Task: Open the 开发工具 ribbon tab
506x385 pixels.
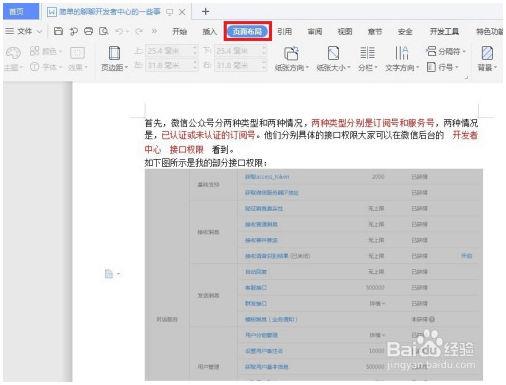Action: [444, 32]
